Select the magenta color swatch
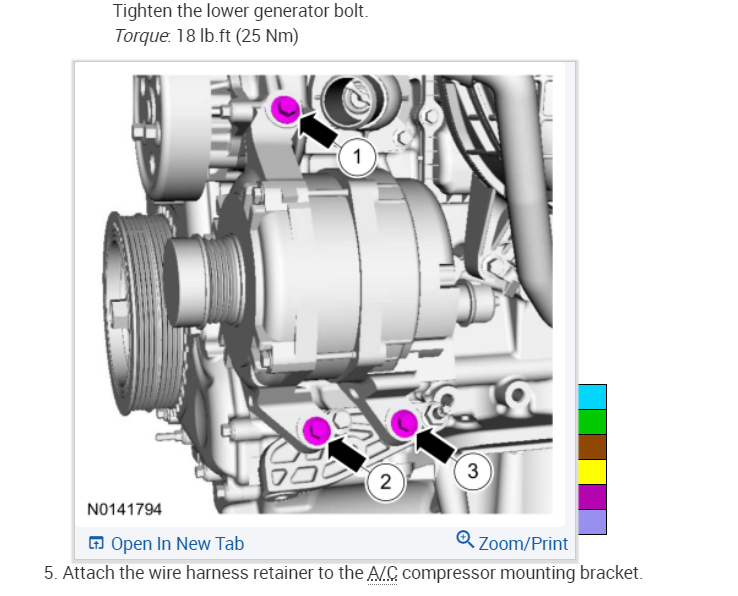 (x=592, y=497)
